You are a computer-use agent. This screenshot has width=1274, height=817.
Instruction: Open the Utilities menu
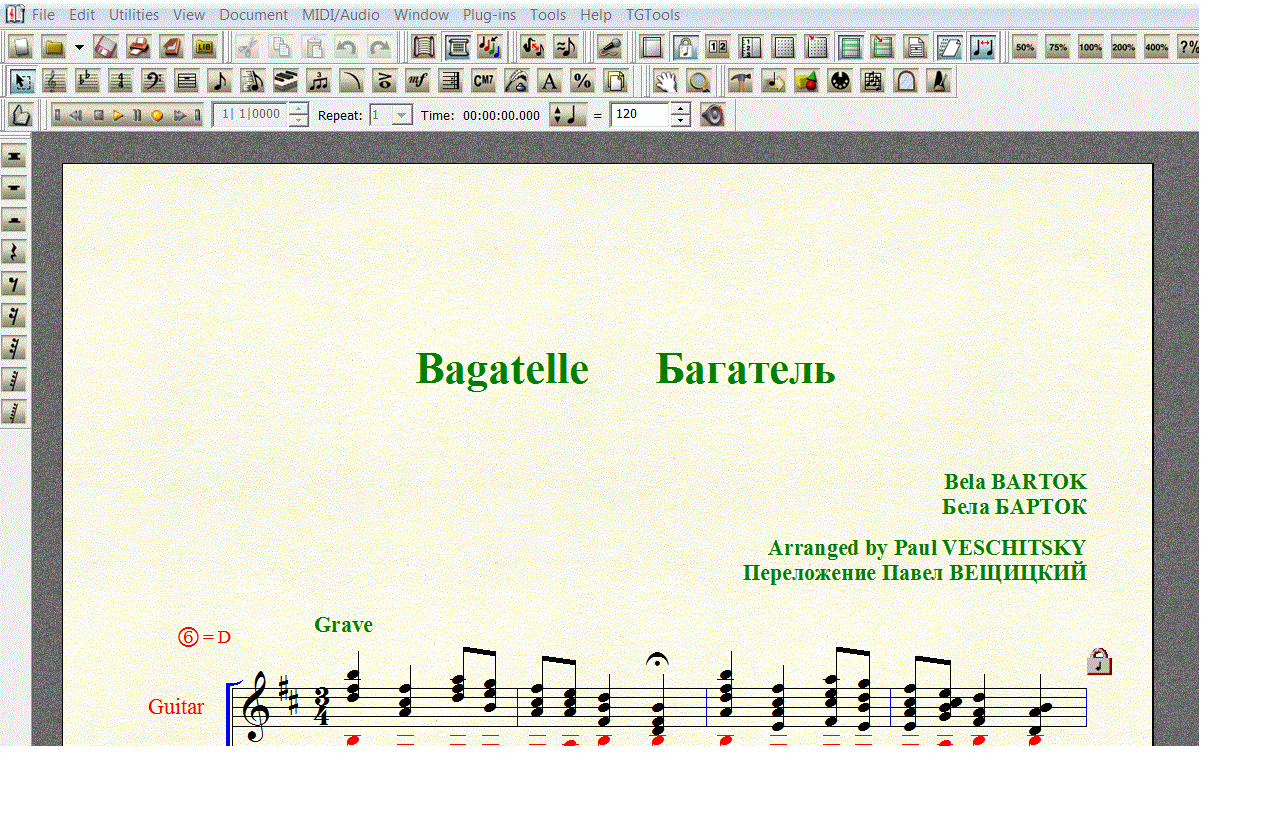134,15
